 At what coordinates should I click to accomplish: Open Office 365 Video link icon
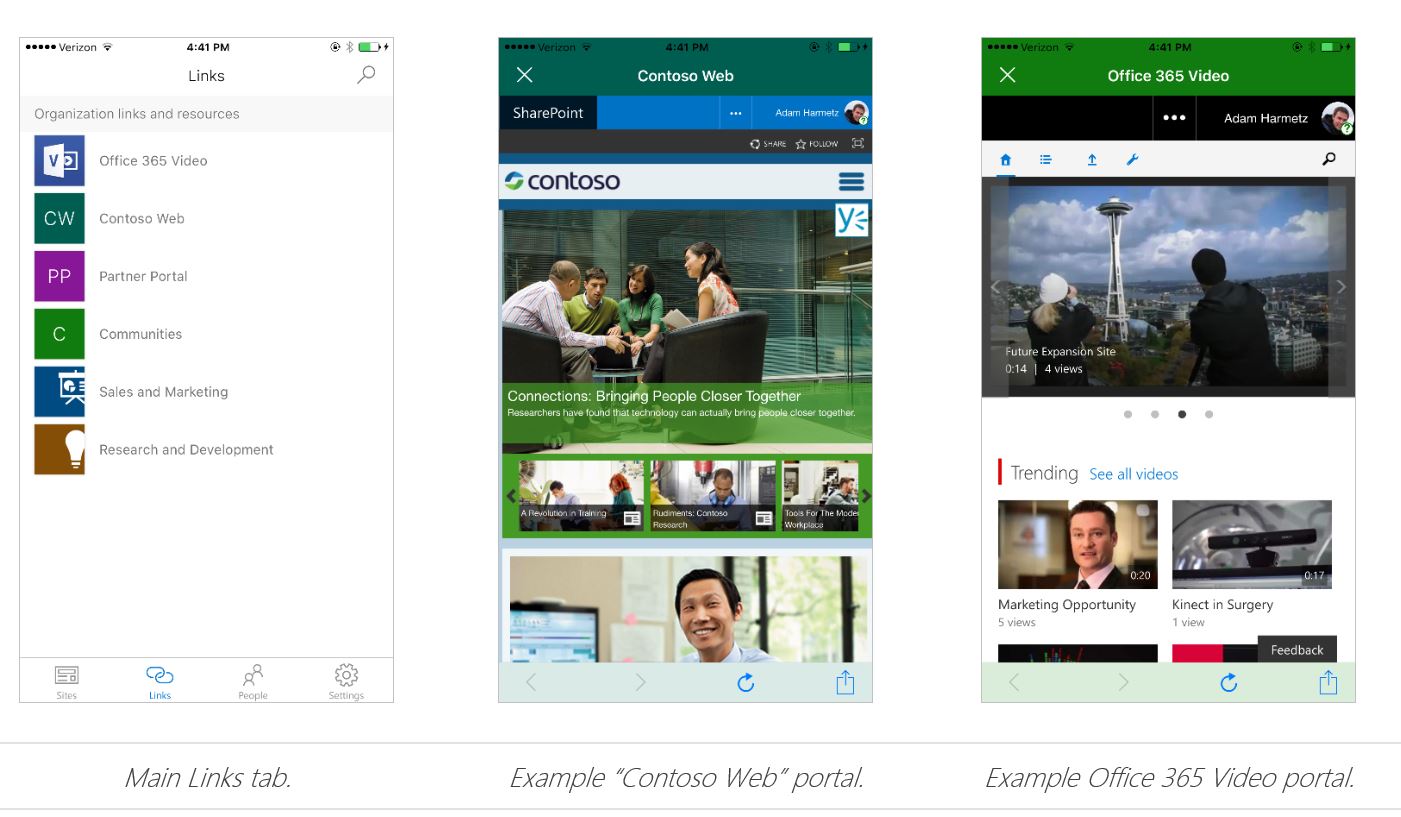(x=59, y=161)
